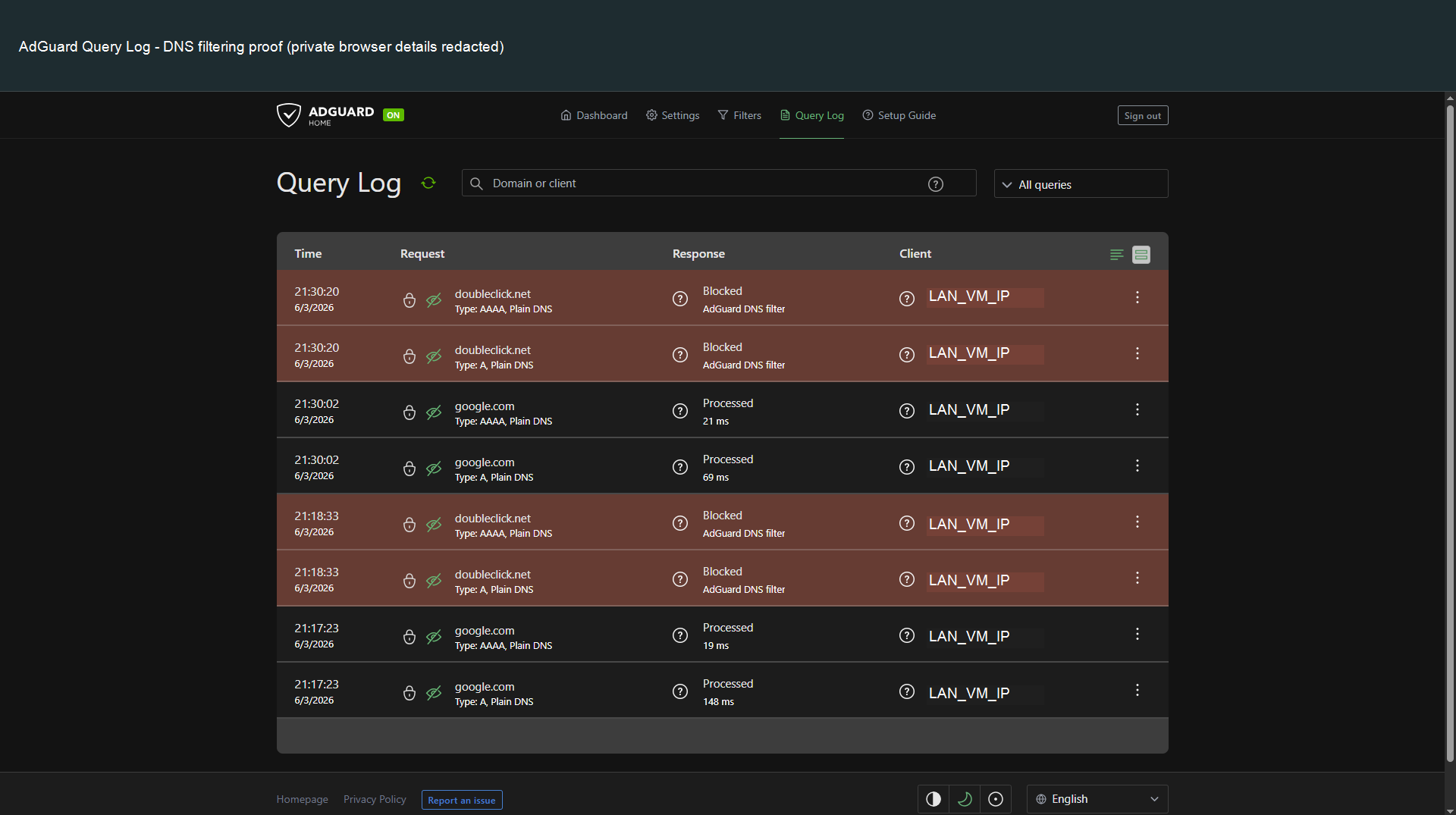Click tracker eye icon on last google.com row
This screenshot has height=815, width=1456.
[434, 693]
